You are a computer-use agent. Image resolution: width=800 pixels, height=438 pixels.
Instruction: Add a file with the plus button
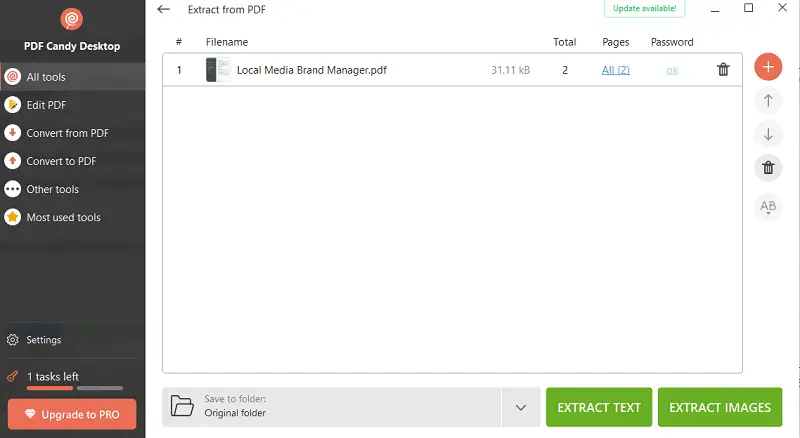(768, 67)
